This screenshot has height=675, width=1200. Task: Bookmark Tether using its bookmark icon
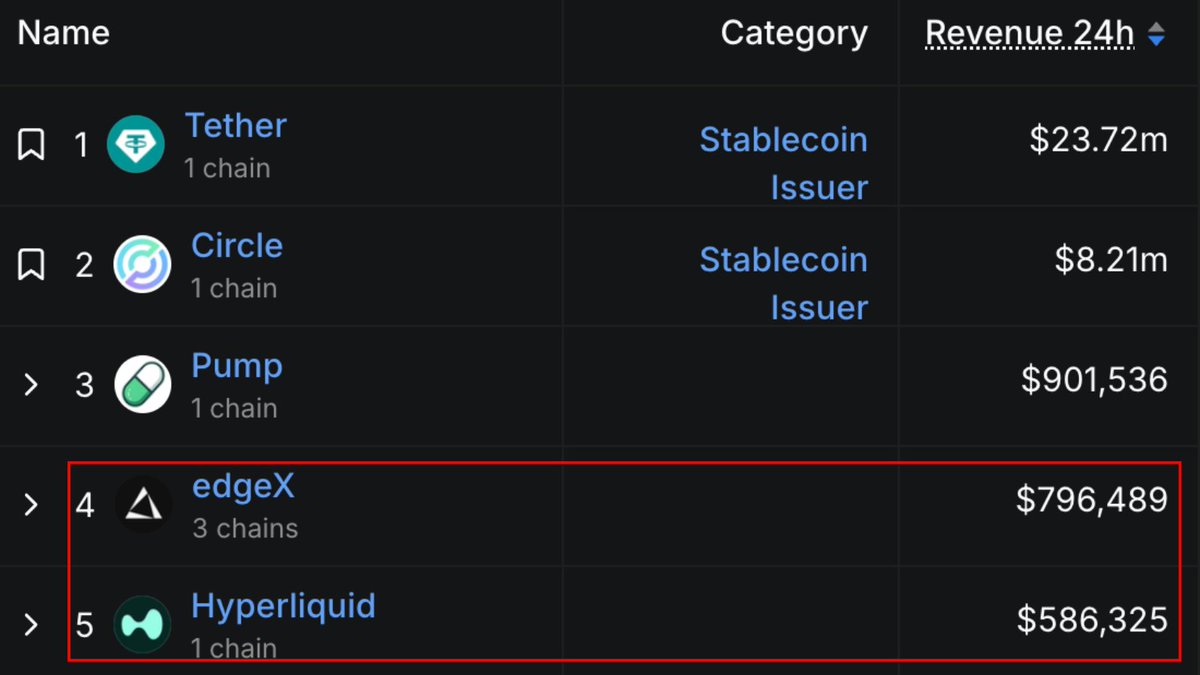(31, 144)
